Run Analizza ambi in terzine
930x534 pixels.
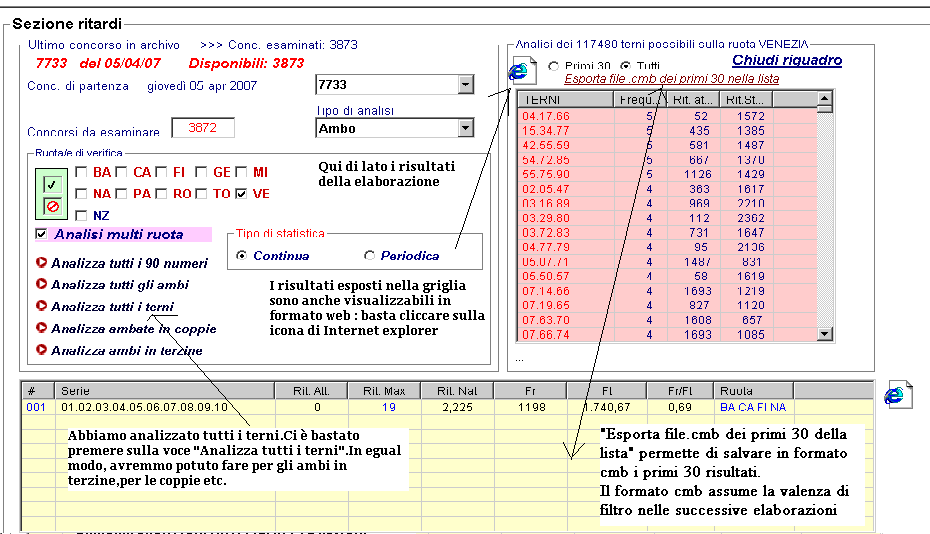[126, 351]
